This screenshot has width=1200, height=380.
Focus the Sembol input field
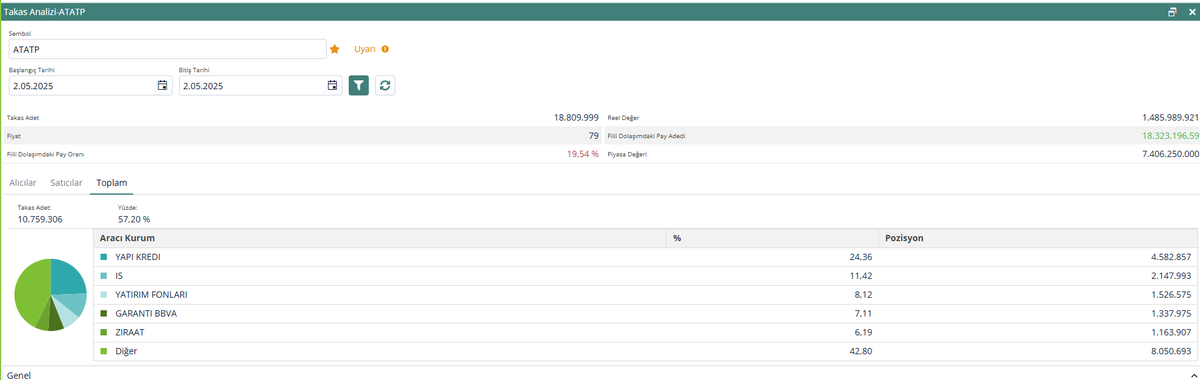(x=168, y=49)
